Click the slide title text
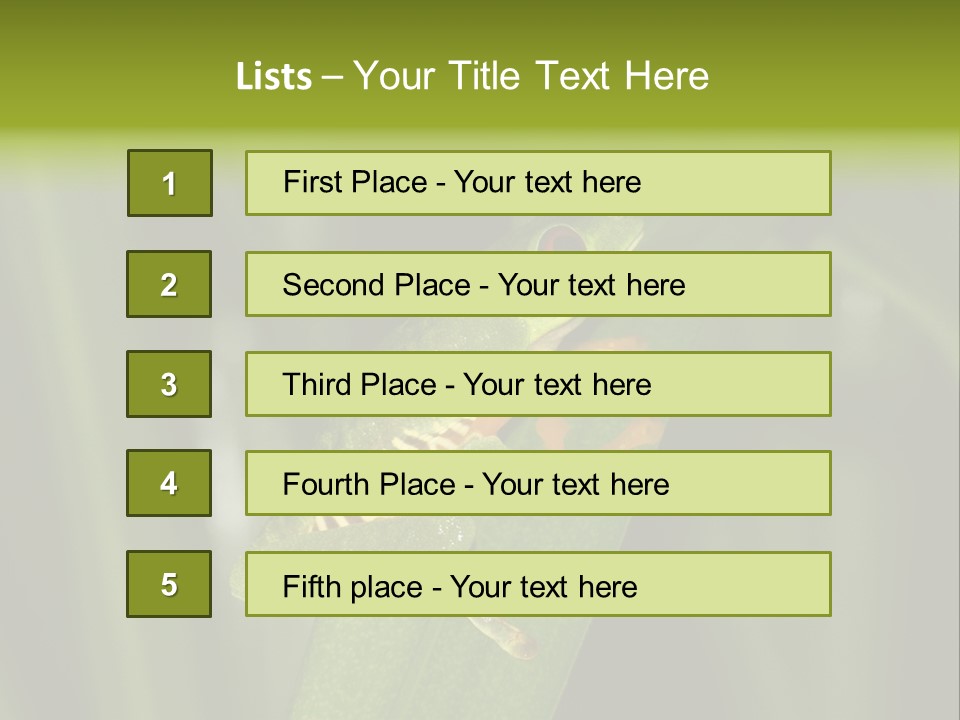This screenshot has height=720, width=960. (472, 76)
